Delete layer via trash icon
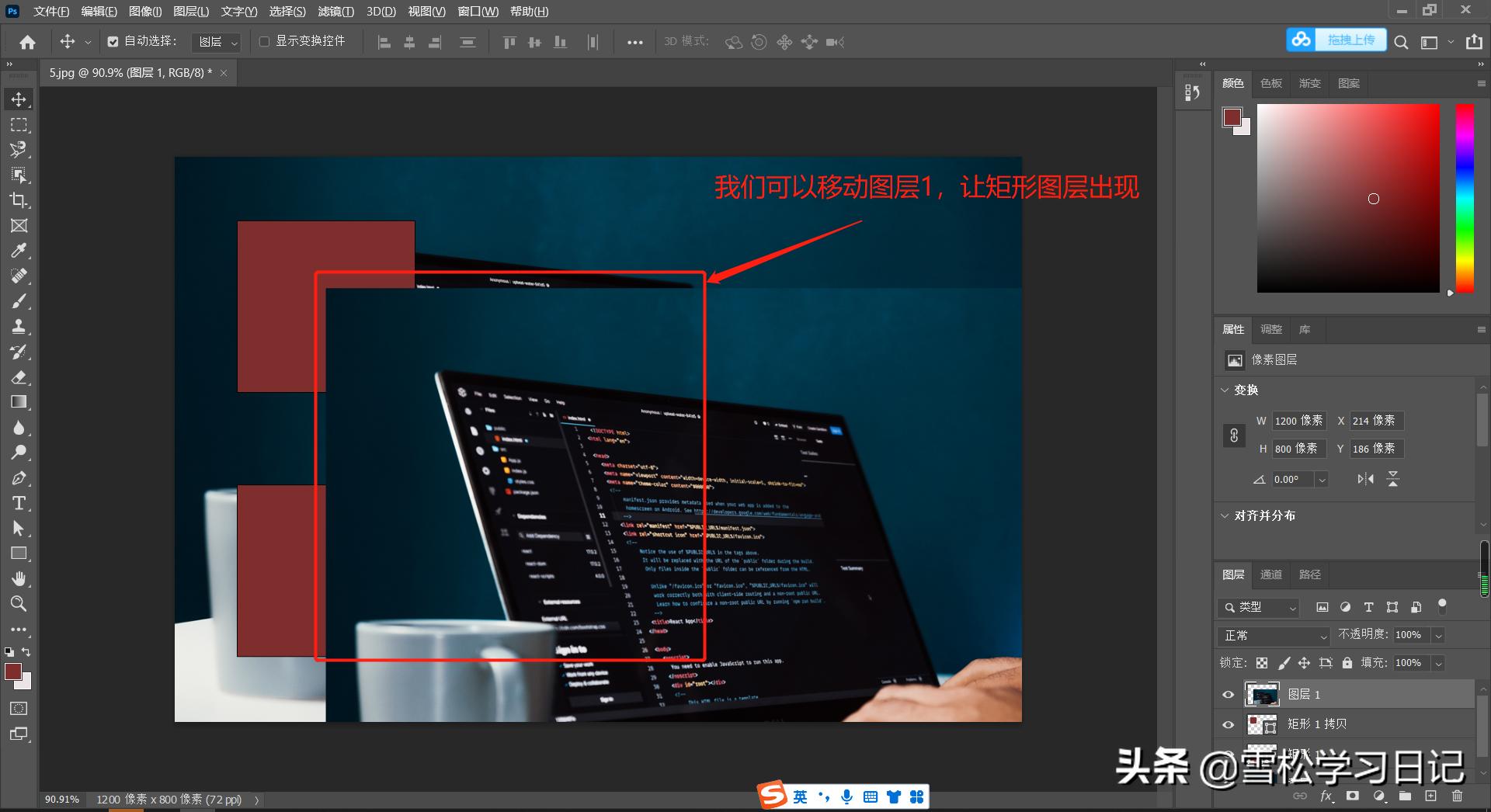This screenshot has width=1491, height=812. pyautogui.click(x=1457, y=796)
